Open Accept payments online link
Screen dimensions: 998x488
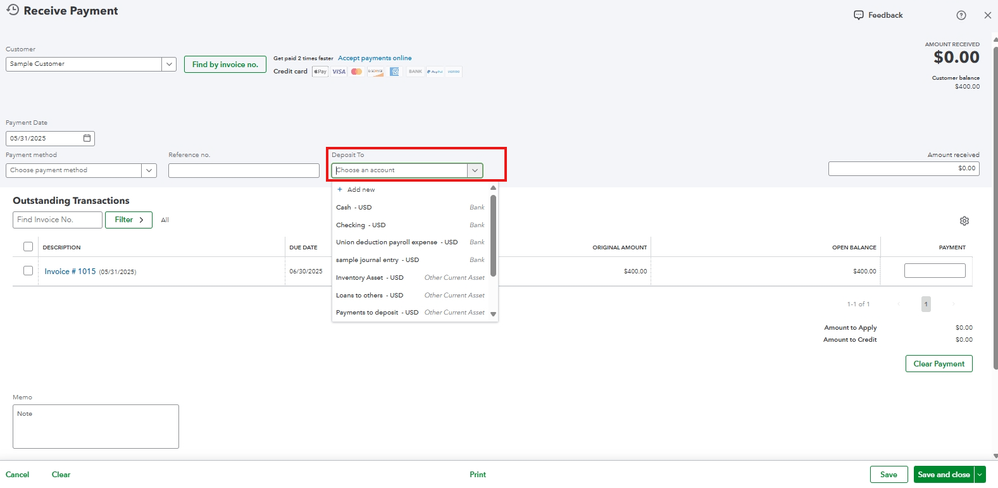click(x=375, y=58)
